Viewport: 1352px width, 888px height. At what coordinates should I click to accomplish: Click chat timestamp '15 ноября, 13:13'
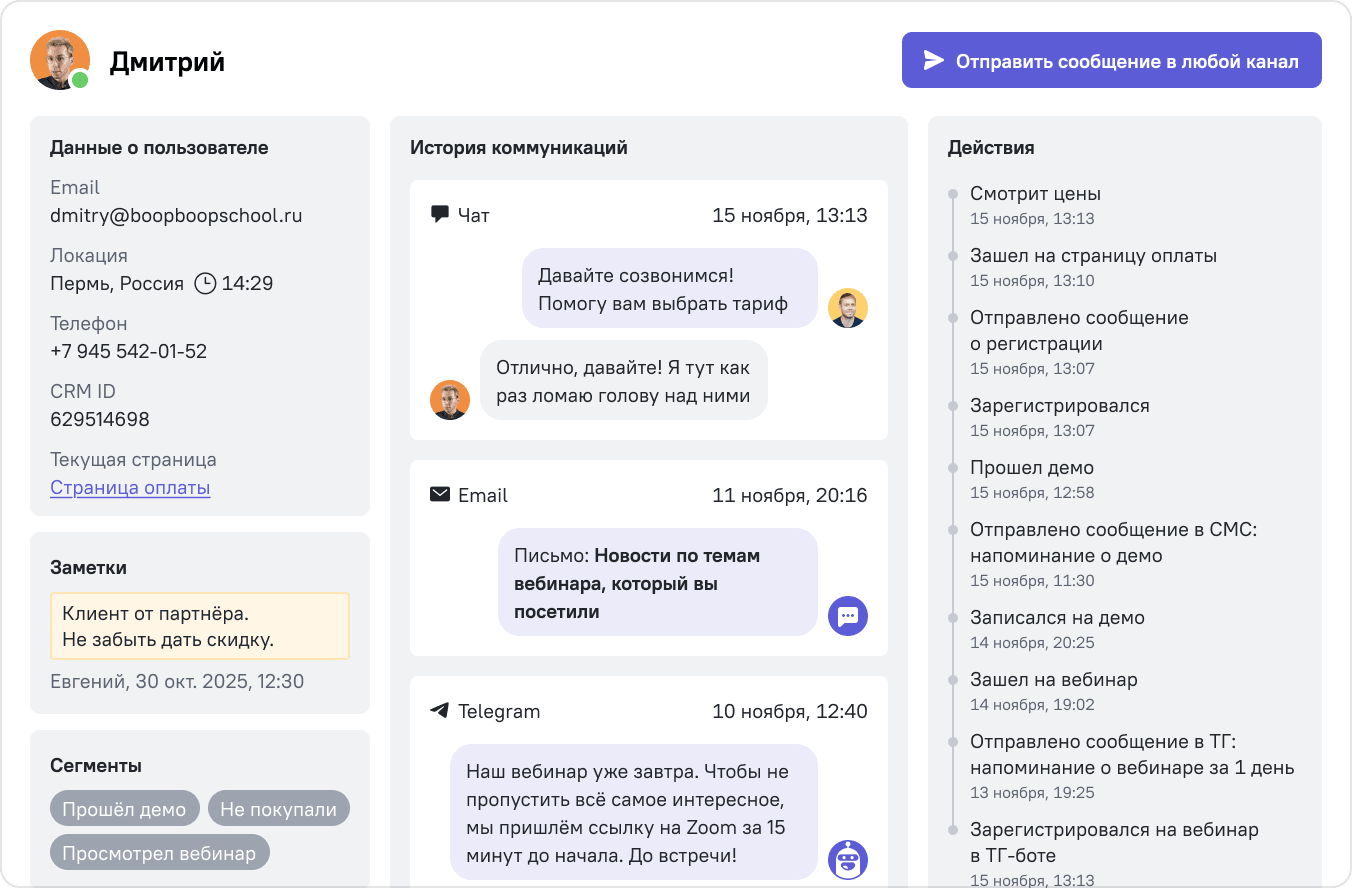coord(790,215)
